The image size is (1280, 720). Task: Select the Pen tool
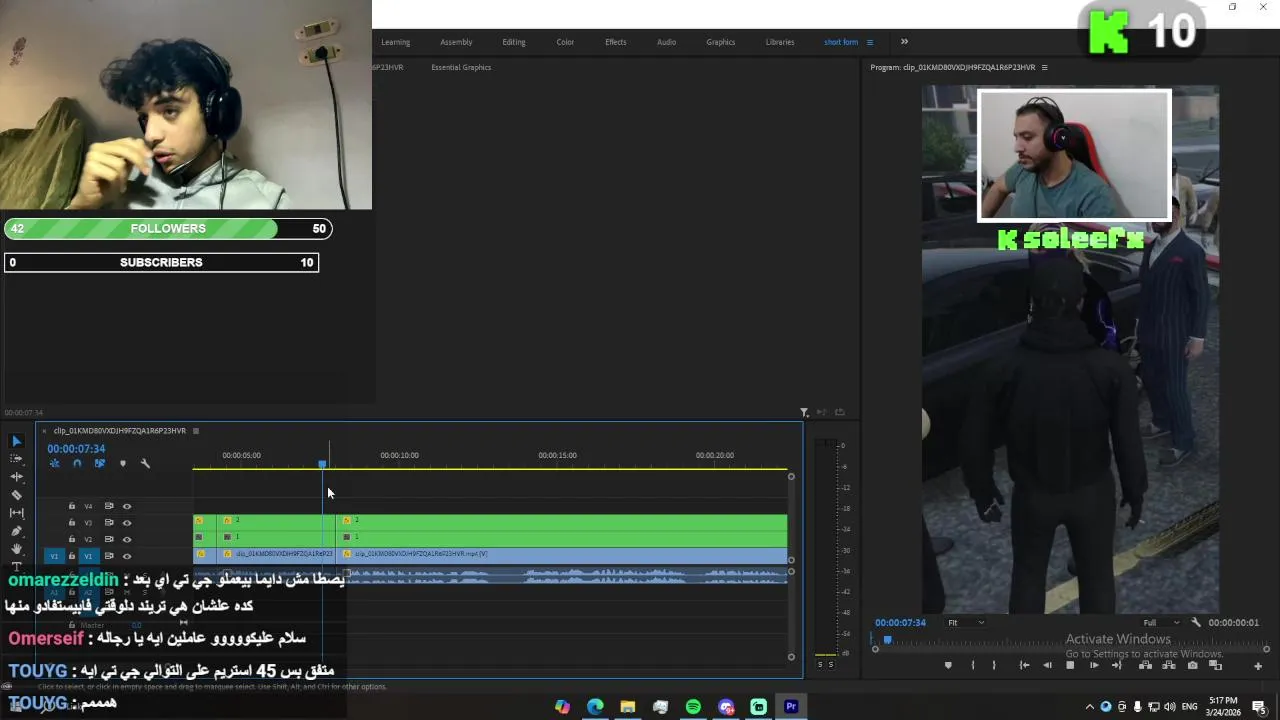[16, 531]
